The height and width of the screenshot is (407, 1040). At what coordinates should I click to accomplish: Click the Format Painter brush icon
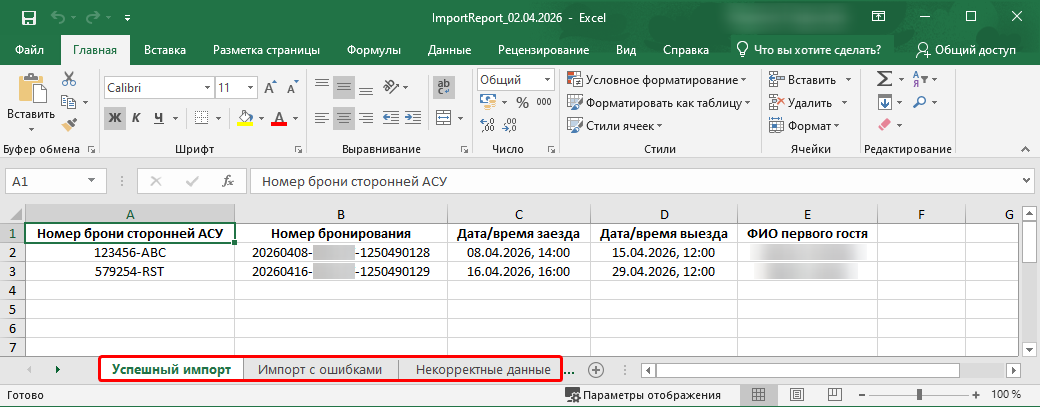coord(69,125)
